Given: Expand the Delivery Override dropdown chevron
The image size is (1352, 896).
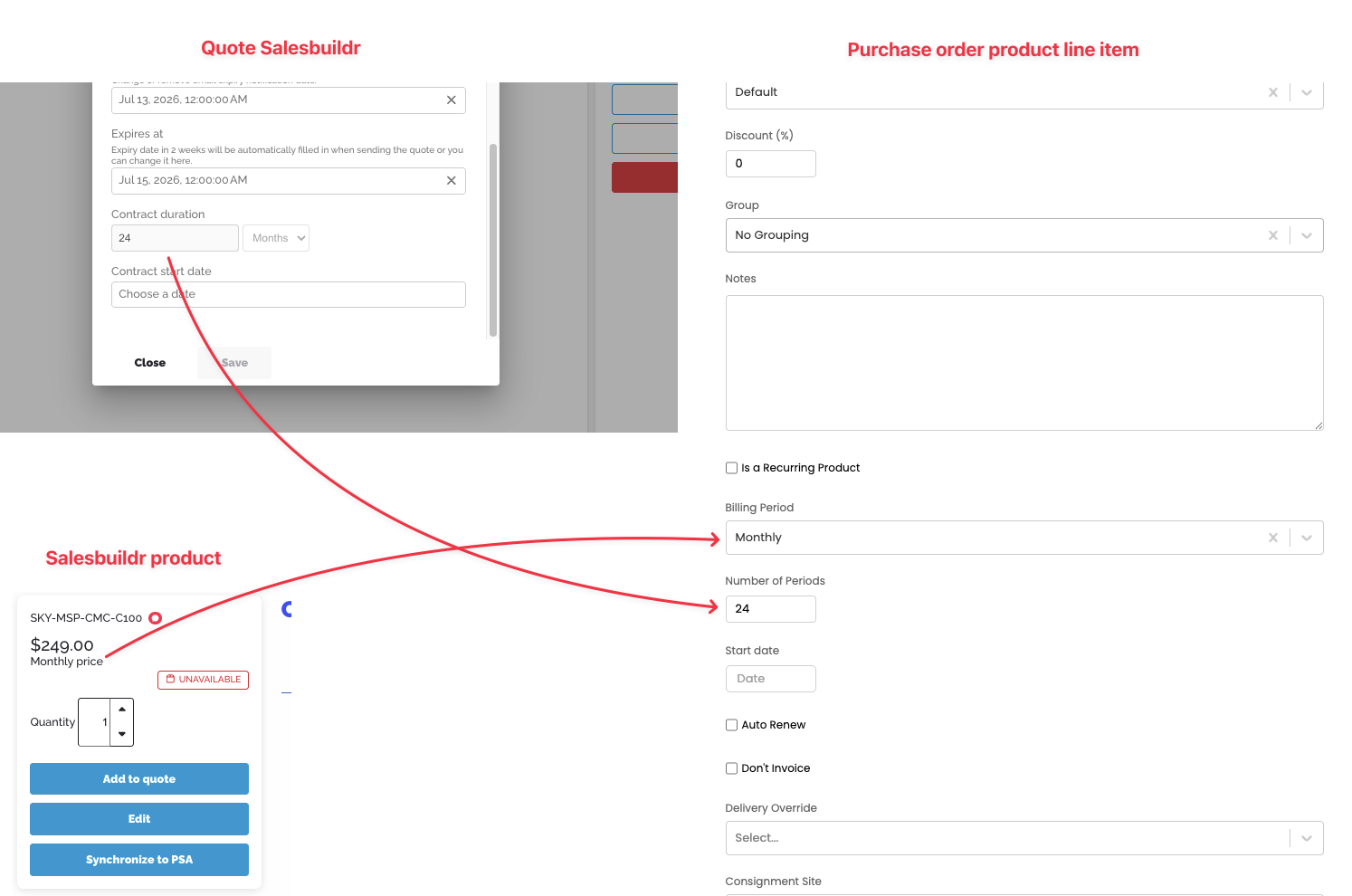Looking at the screenshot, I should click(x=1307, y=838).
